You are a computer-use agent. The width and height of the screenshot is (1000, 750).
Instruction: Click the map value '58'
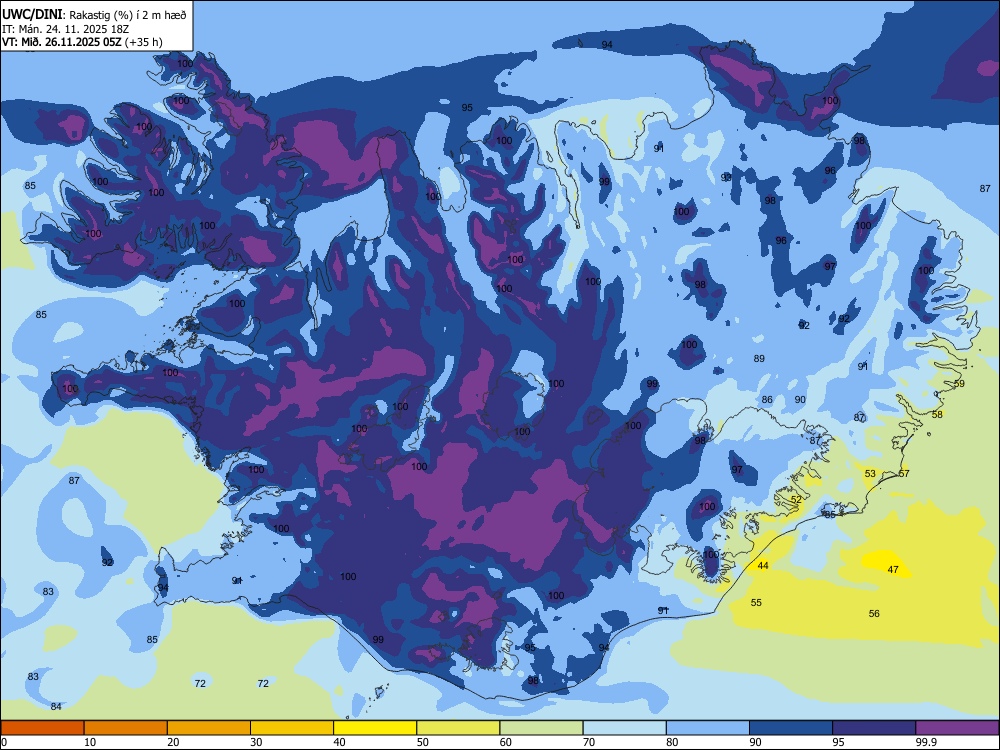tap(937, 415)
